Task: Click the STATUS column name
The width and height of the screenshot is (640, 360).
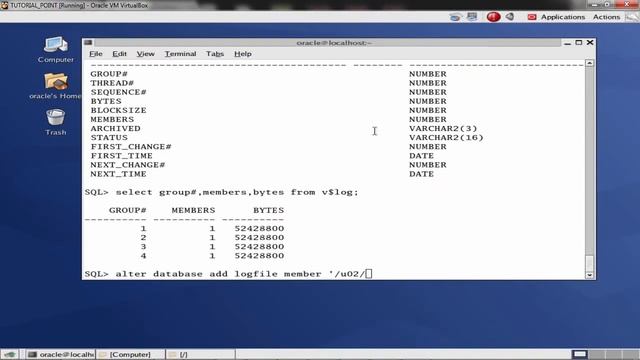Action: pos(109,138)
